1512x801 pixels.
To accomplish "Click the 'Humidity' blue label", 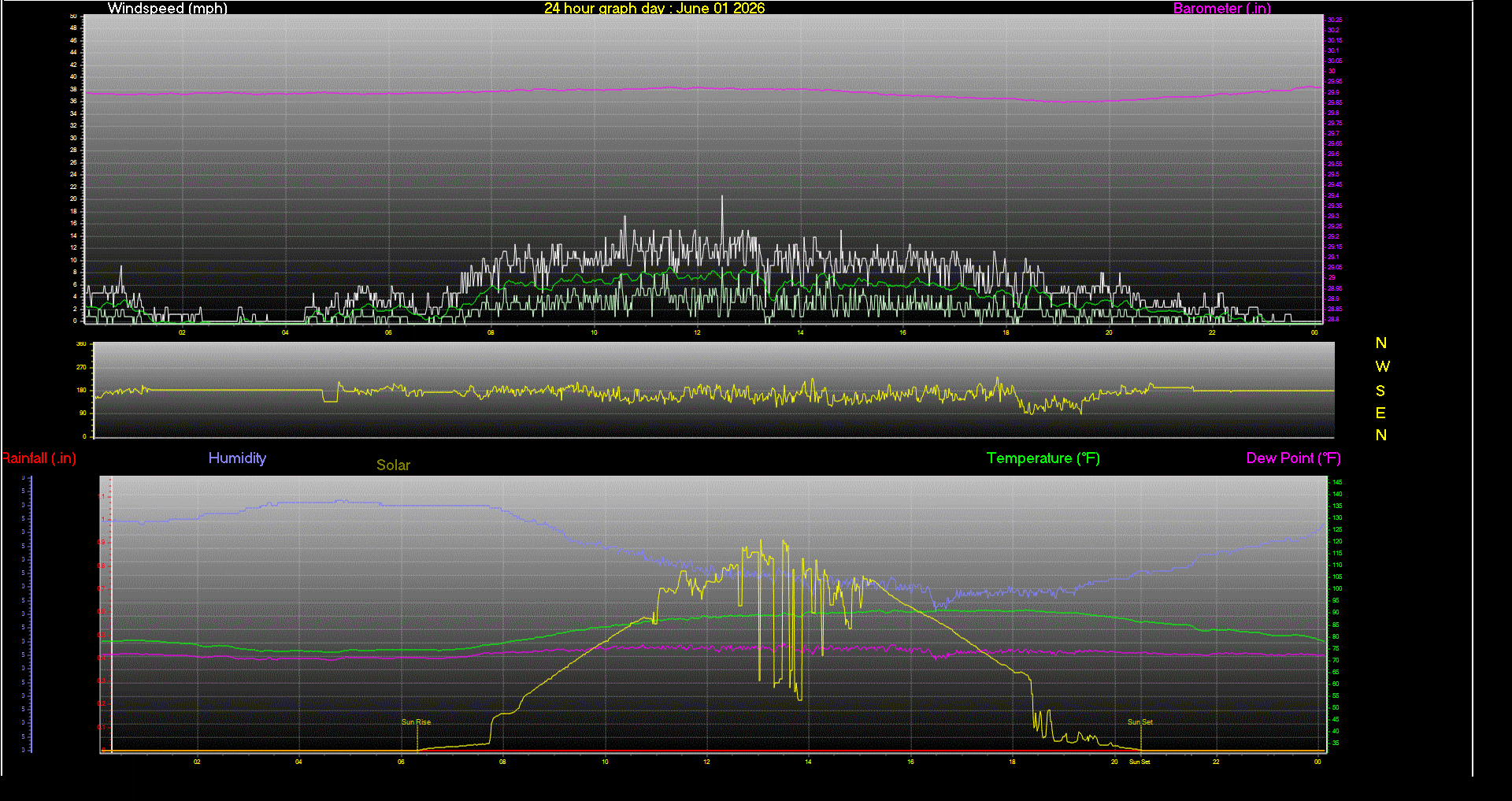I will coord(237,458).
